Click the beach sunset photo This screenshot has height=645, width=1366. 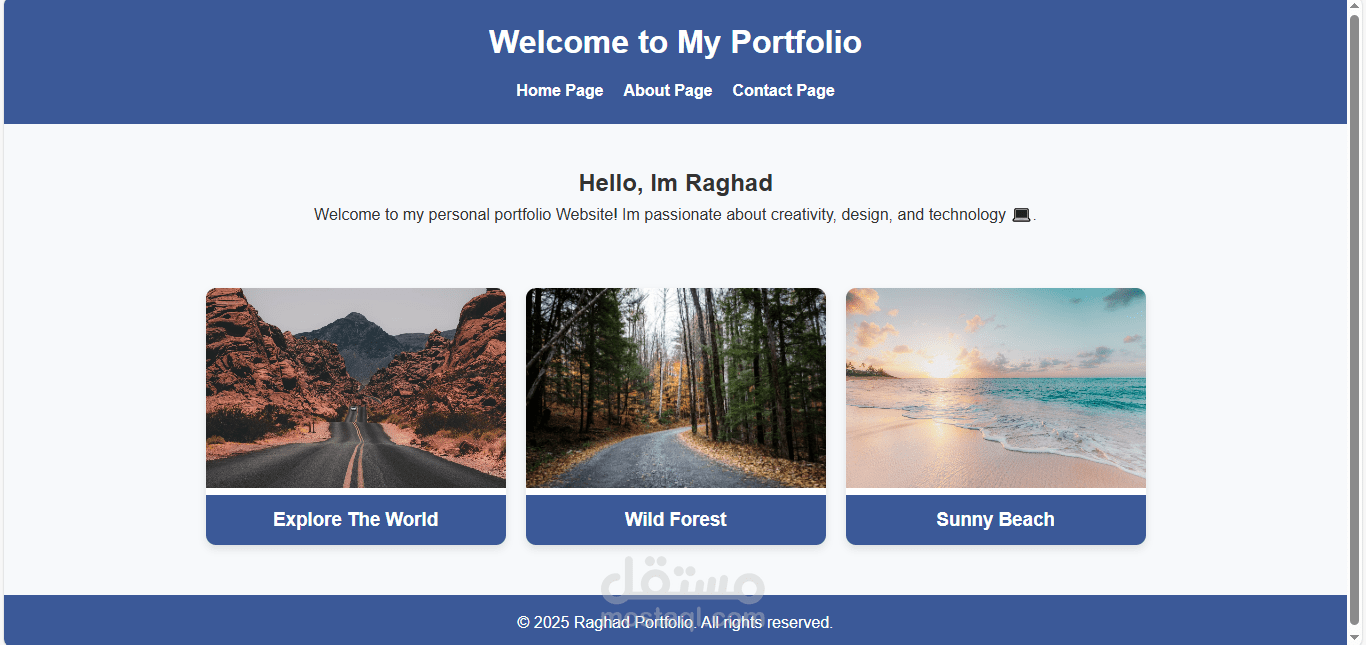(x=995, y=388)
